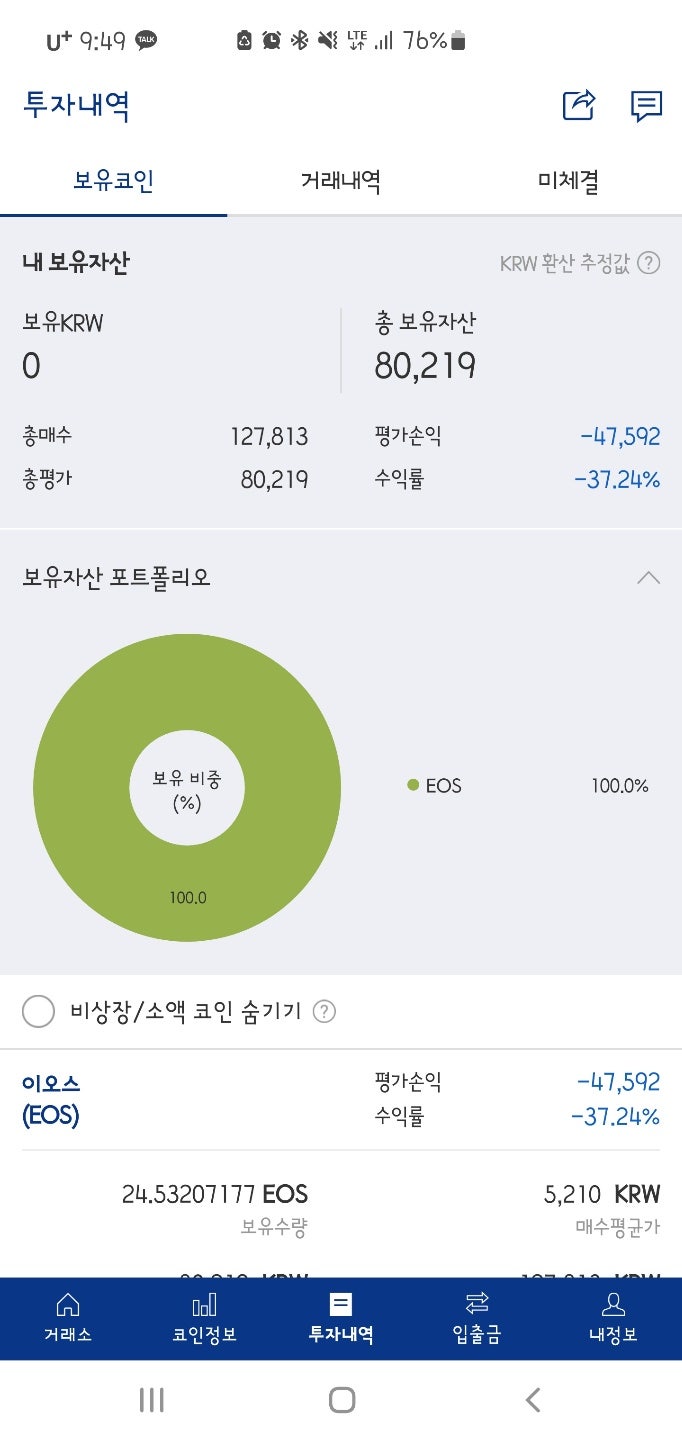Open the 내정보 profile icon

[x=613, y=1304]
